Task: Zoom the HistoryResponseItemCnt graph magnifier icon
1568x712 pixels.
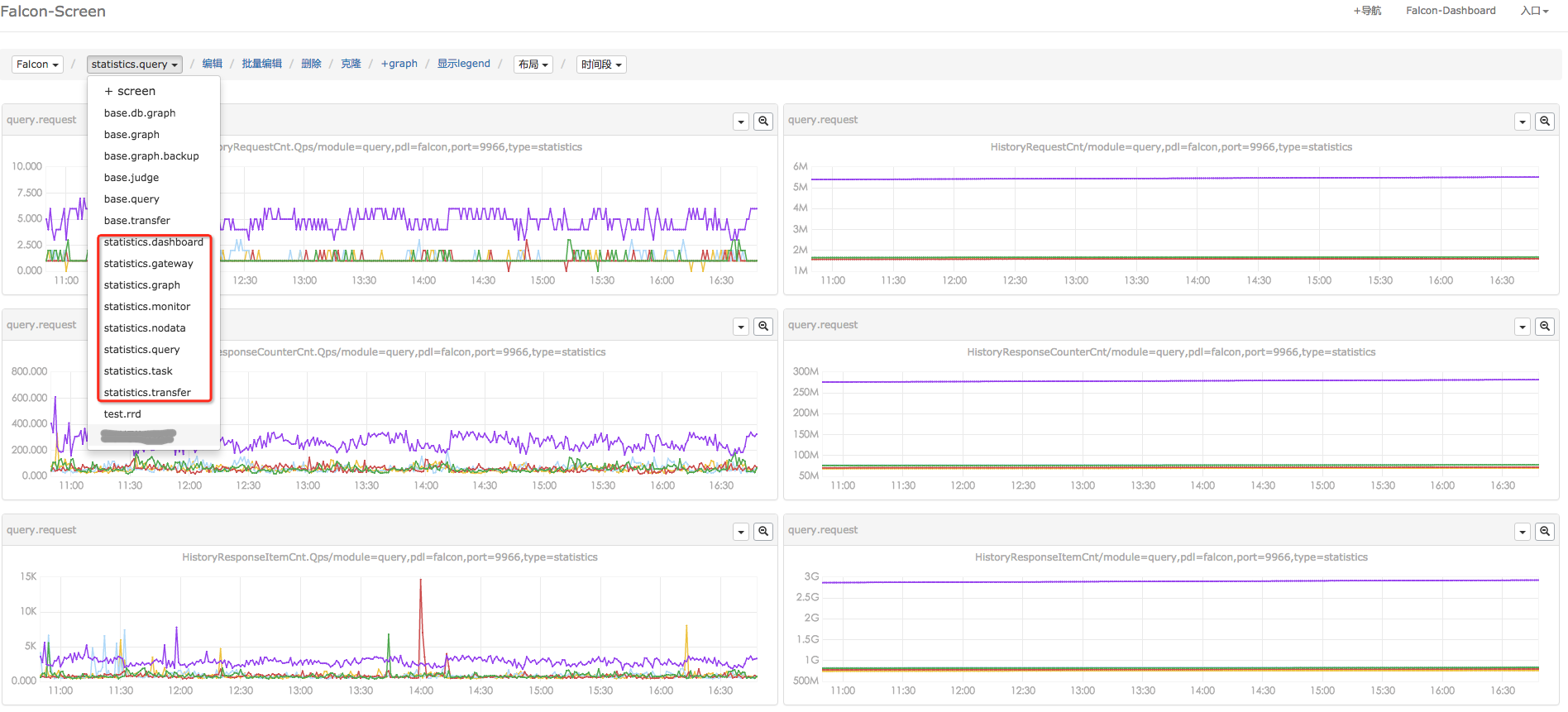Action: click(1544, 531)
